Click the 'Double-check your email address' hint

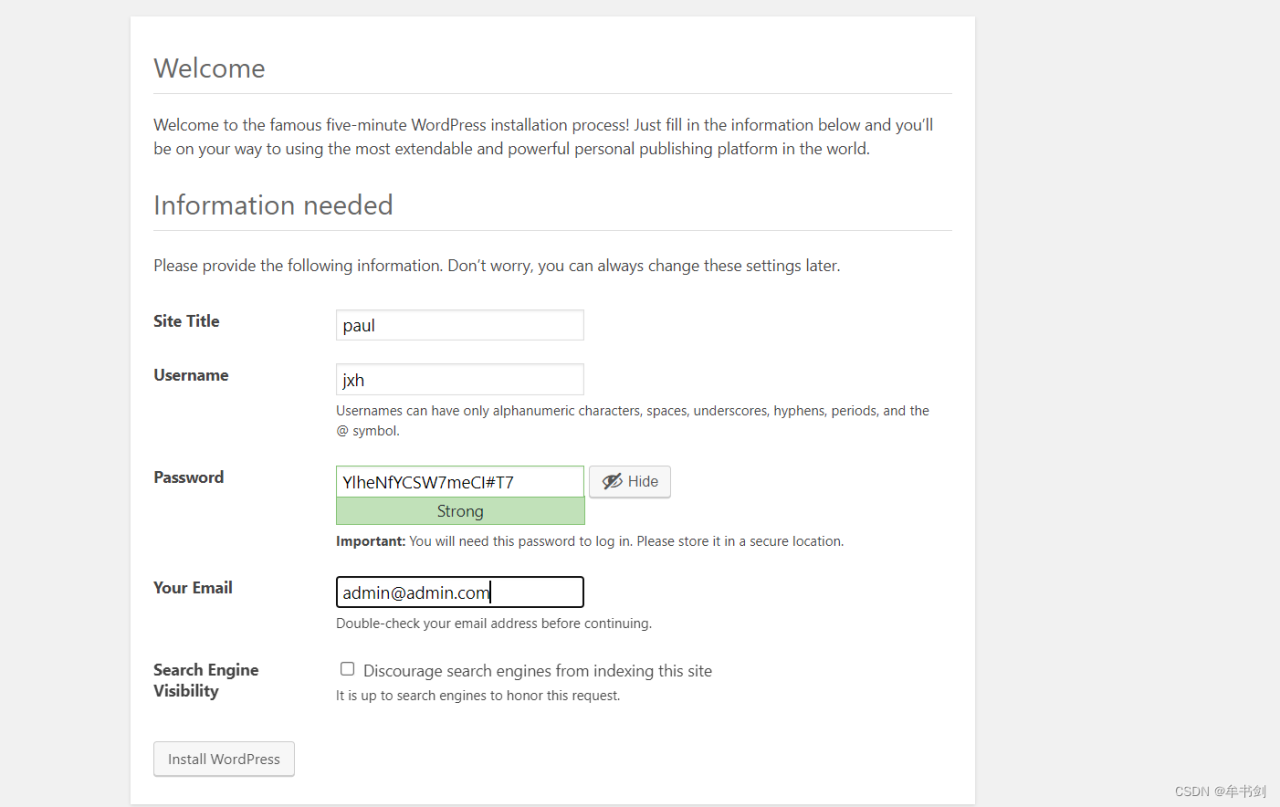pyautogui.click(x=493, y=623)
